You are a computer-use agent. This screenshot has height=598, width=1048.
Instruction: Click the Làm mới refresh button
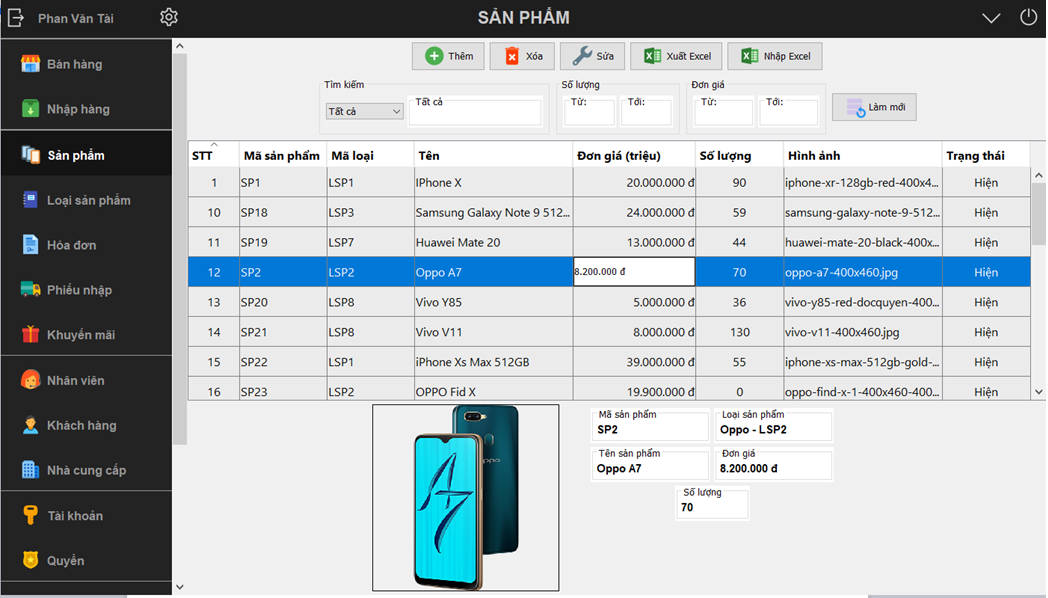(x=874, y=107)
